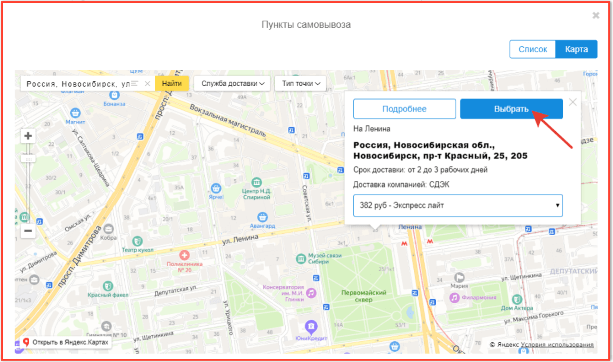This screenshot has width=613, height=362.
Task: Switch to the Карта view tab
Action: [x=576, y=49]
